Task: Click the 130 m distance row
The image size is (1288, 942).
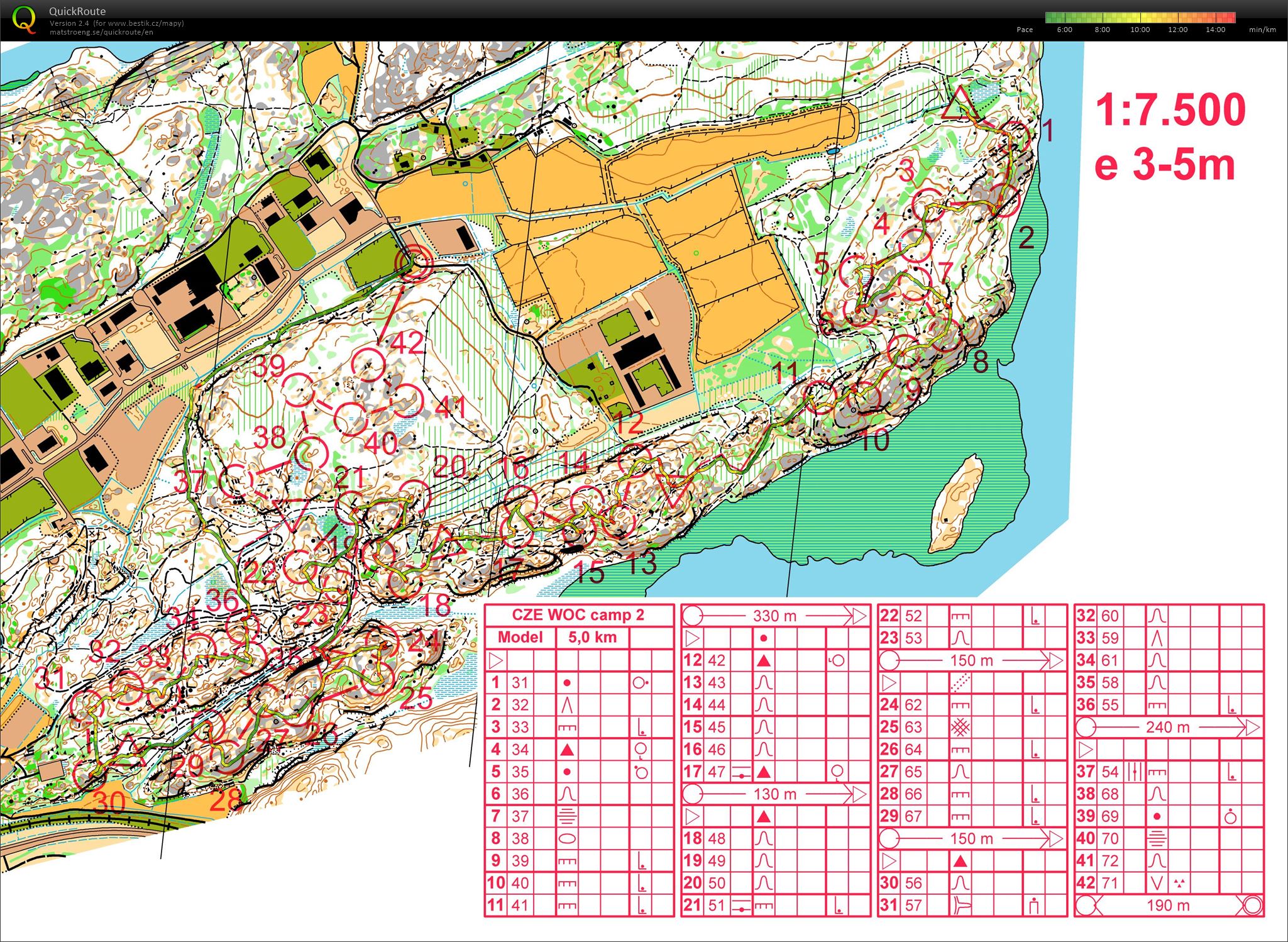Action: 774,794
